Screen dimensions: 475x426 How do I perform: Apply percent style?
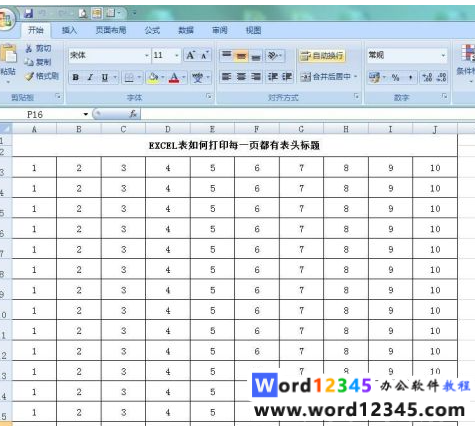[x=396, y=78]
